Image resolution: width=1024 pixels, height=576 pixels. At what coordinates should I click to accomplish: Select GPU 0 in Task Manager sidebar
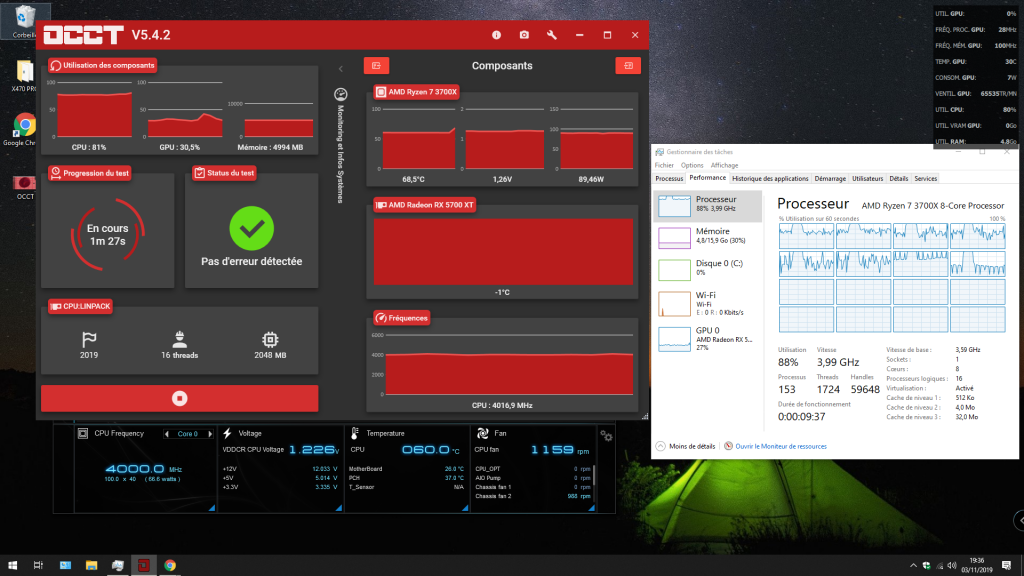[x=708, y=338]
